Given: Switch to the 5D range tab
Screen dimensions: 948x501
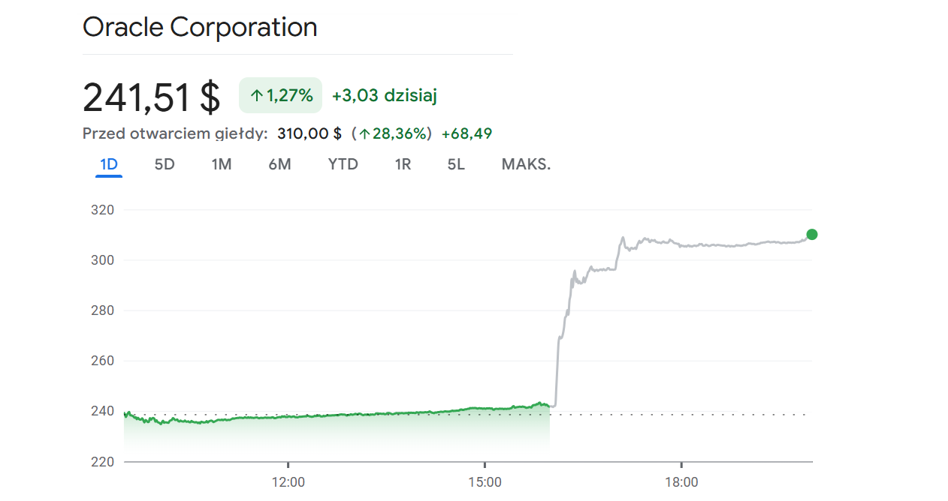Looking at the screenshot, I should tap(164, 164).
